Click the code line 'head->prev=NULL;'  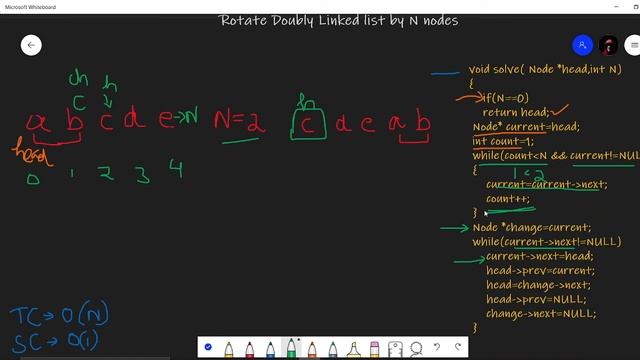536,299
